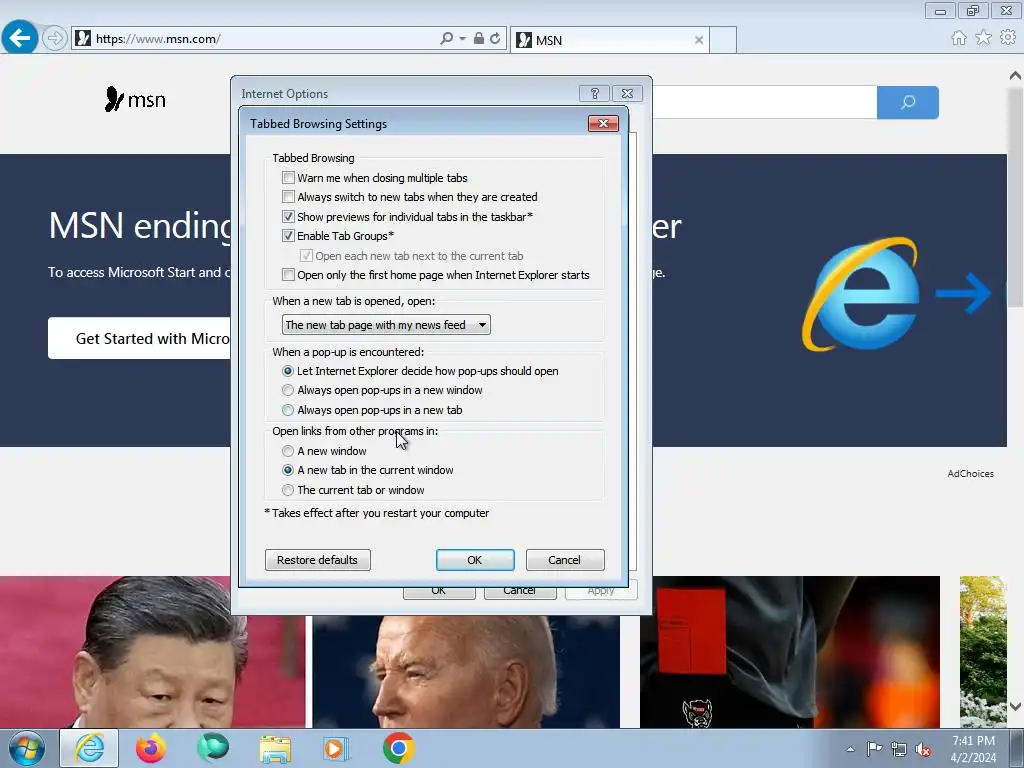Select the MSN browser tab
This screenshot has height=768, width=1024.
click(609, 40)
